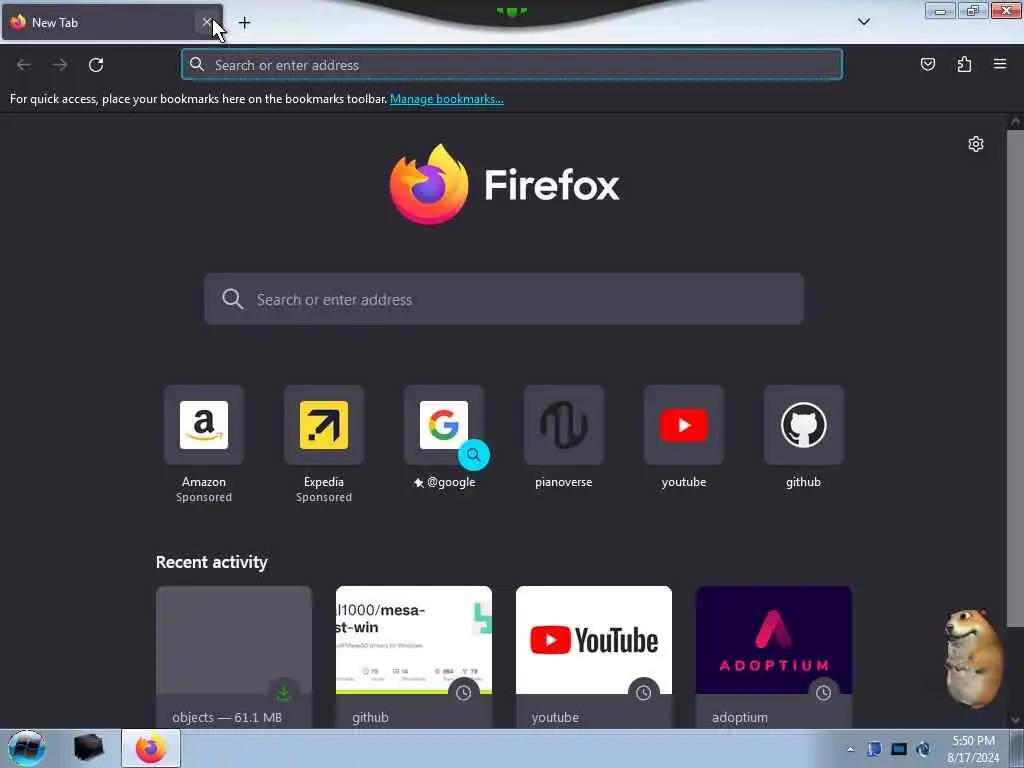Show hidden system tray icons arrow
Image resolution: width=1024 pixels, height=768 pixels.
850,750
